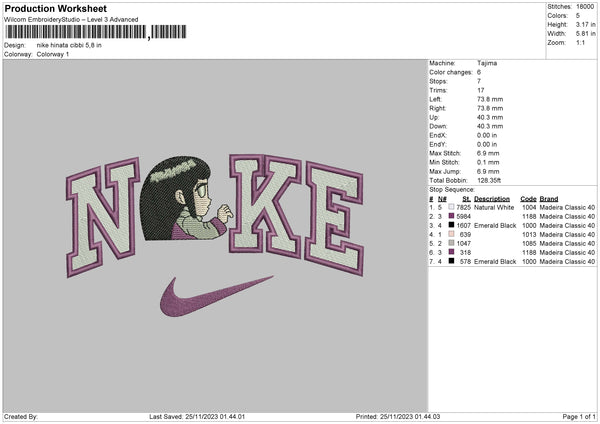Click the purple swatch beside stitch count 318

click(x=452, y=252)
